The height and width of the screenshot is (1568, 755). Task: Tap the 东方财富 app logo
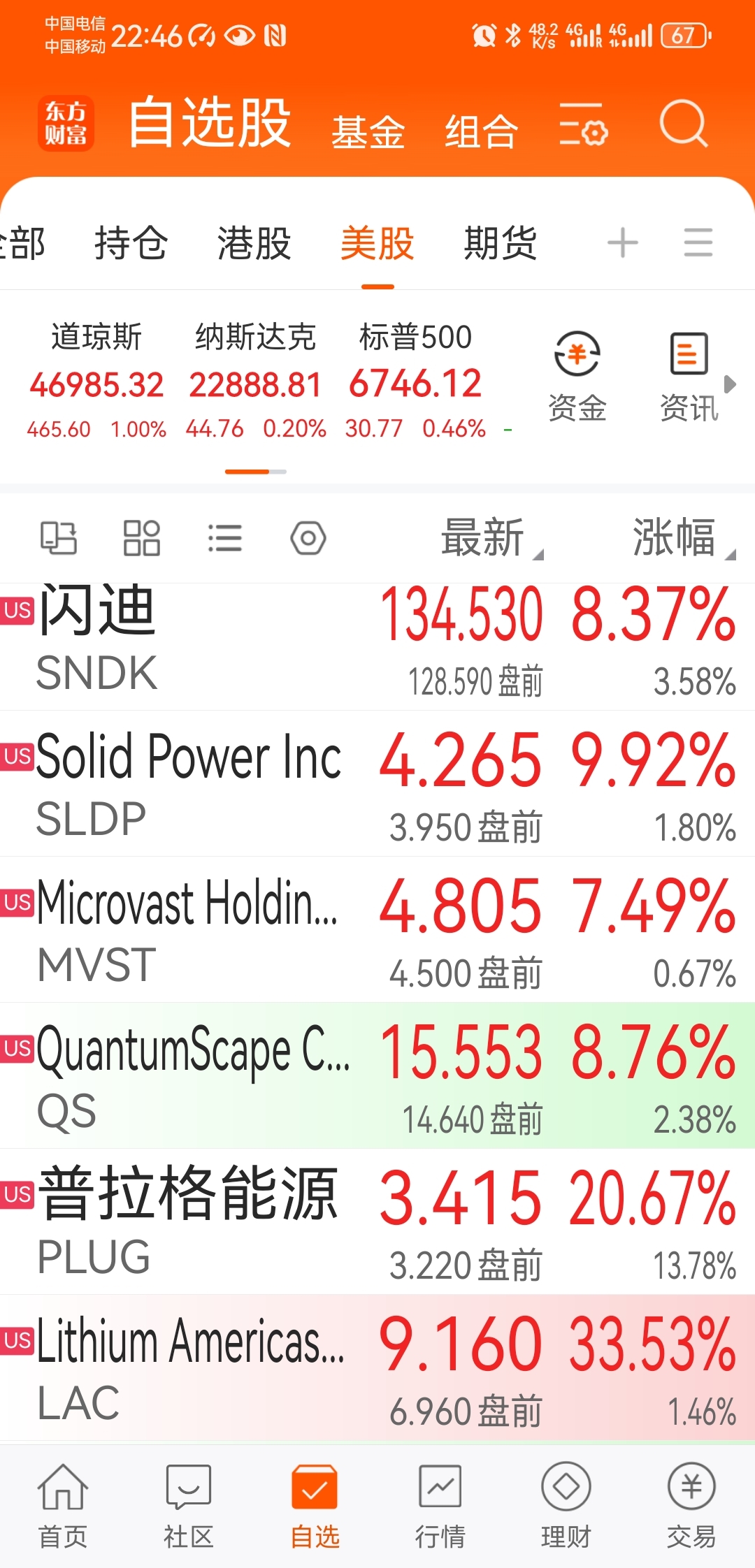coord(66,123)
